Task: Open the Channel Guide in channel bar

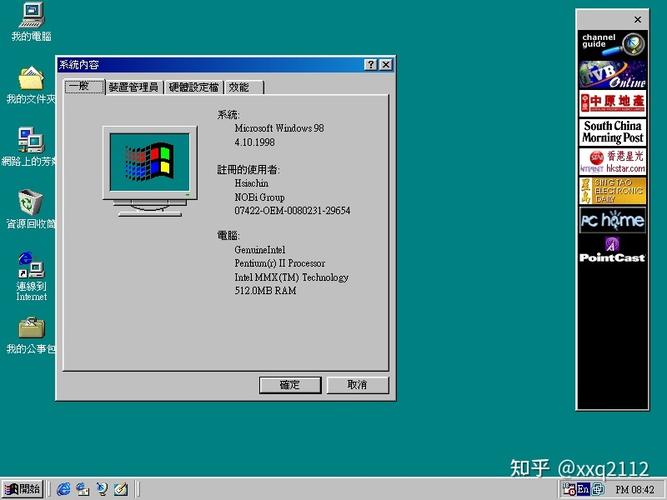Action: (613, 45)
